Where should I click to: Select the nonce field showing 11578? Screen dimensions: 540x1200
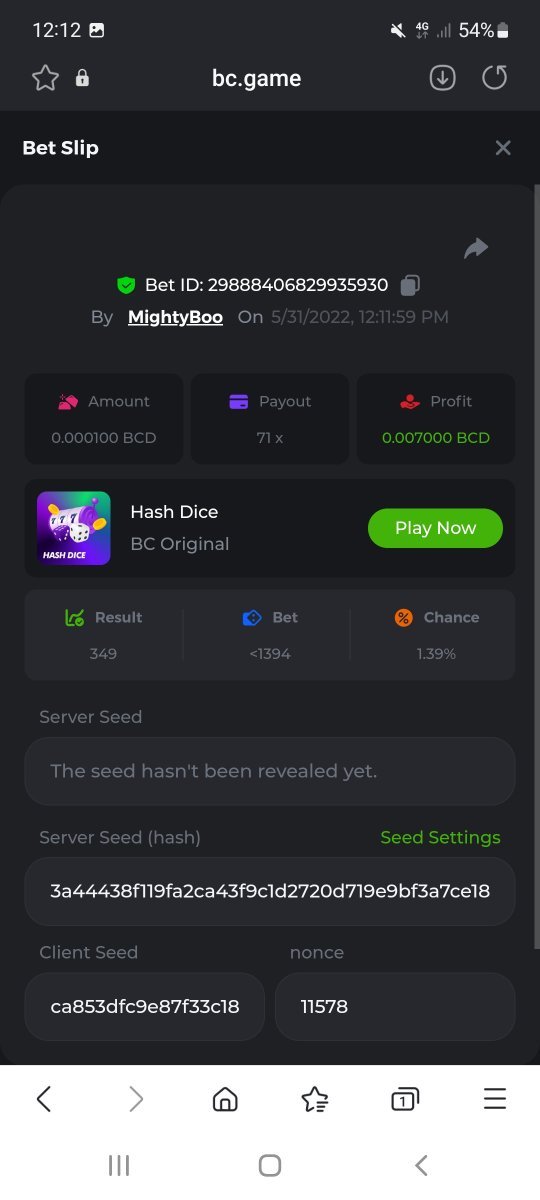coord(395,1007)
